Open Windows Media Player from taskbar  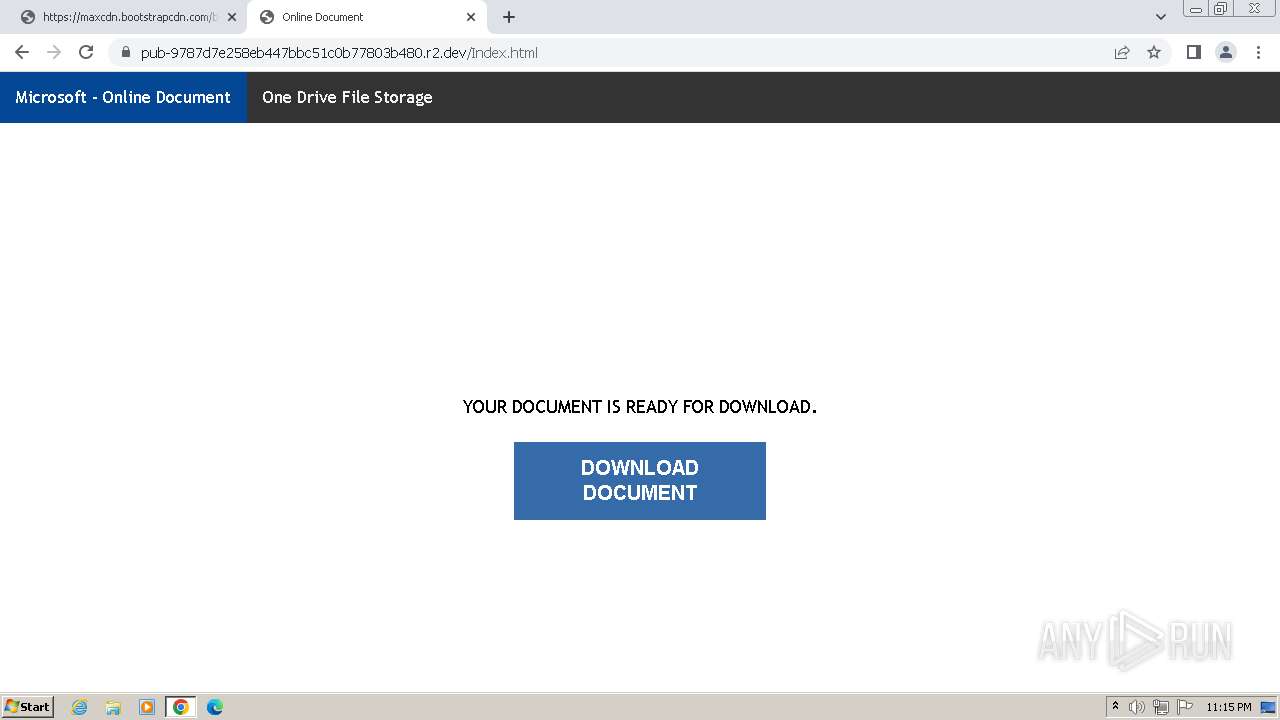point(147,707)
